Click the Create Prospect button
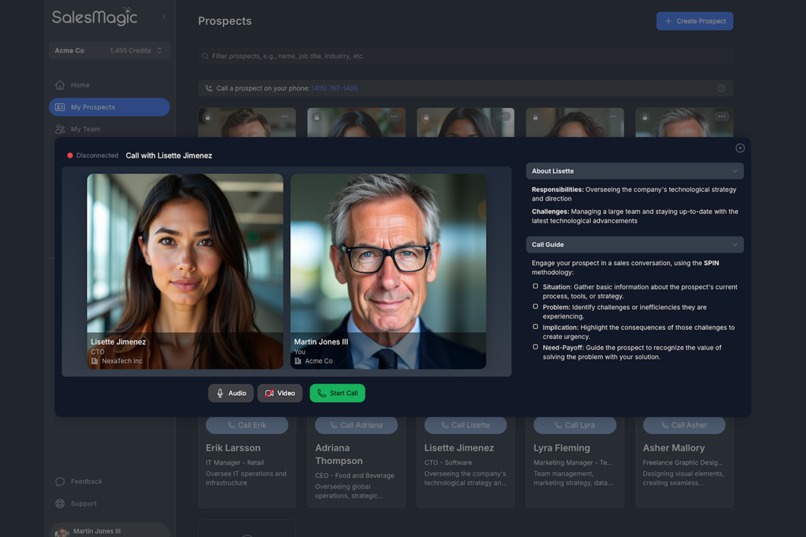 point(694,21)
